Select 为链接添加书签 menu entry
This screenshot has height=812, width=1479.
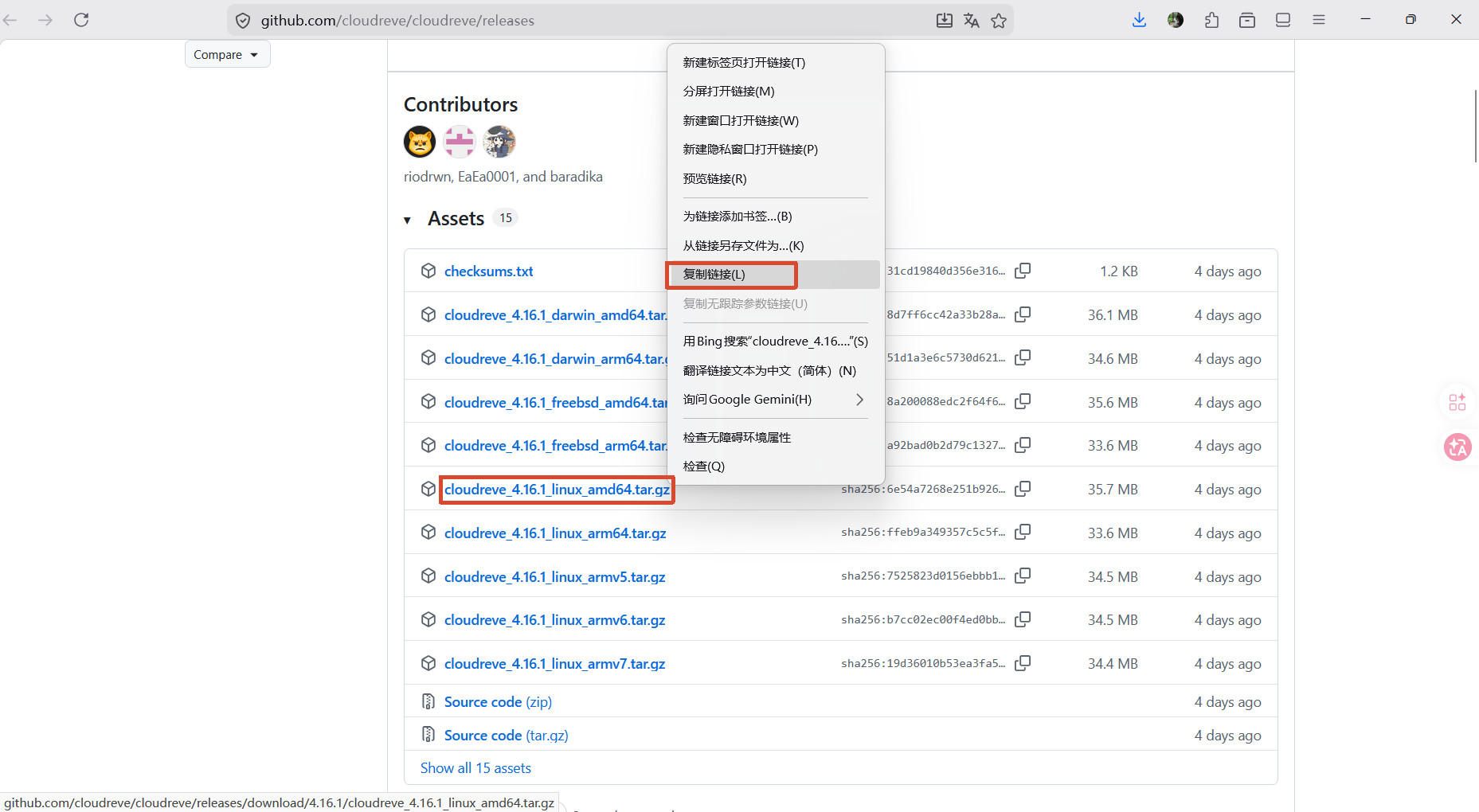775,217
